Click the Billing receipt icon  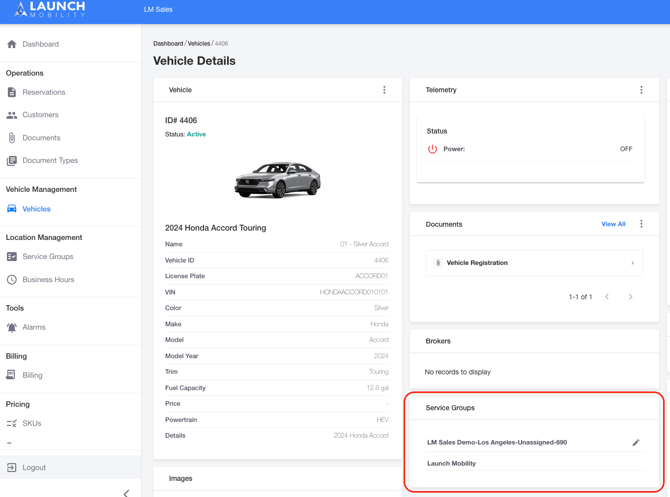point(11,375)
